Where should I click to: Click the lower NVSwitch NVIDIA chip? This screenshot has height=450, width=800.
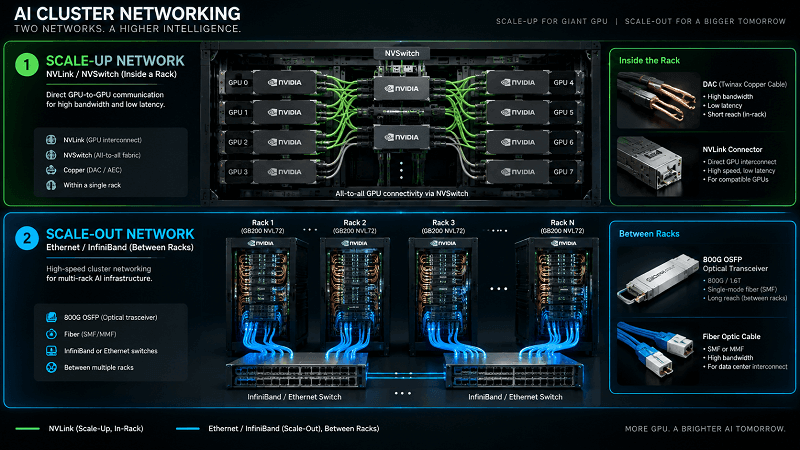(x=402, y=137)
